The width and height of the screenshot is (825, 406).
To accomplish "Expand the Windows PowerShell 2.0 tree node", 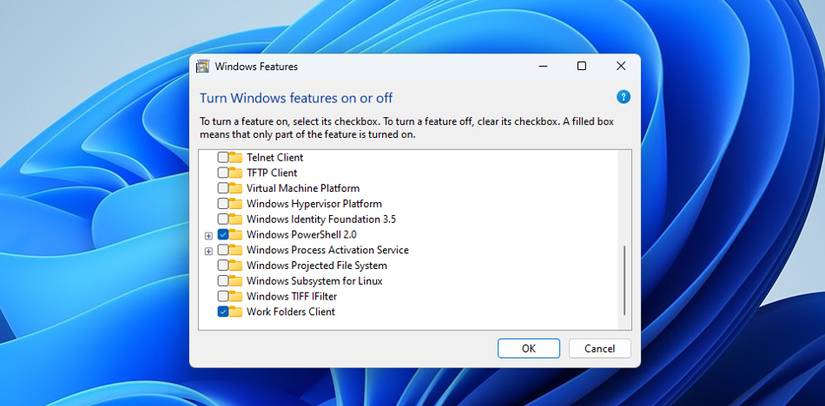I will click(208, 236).
